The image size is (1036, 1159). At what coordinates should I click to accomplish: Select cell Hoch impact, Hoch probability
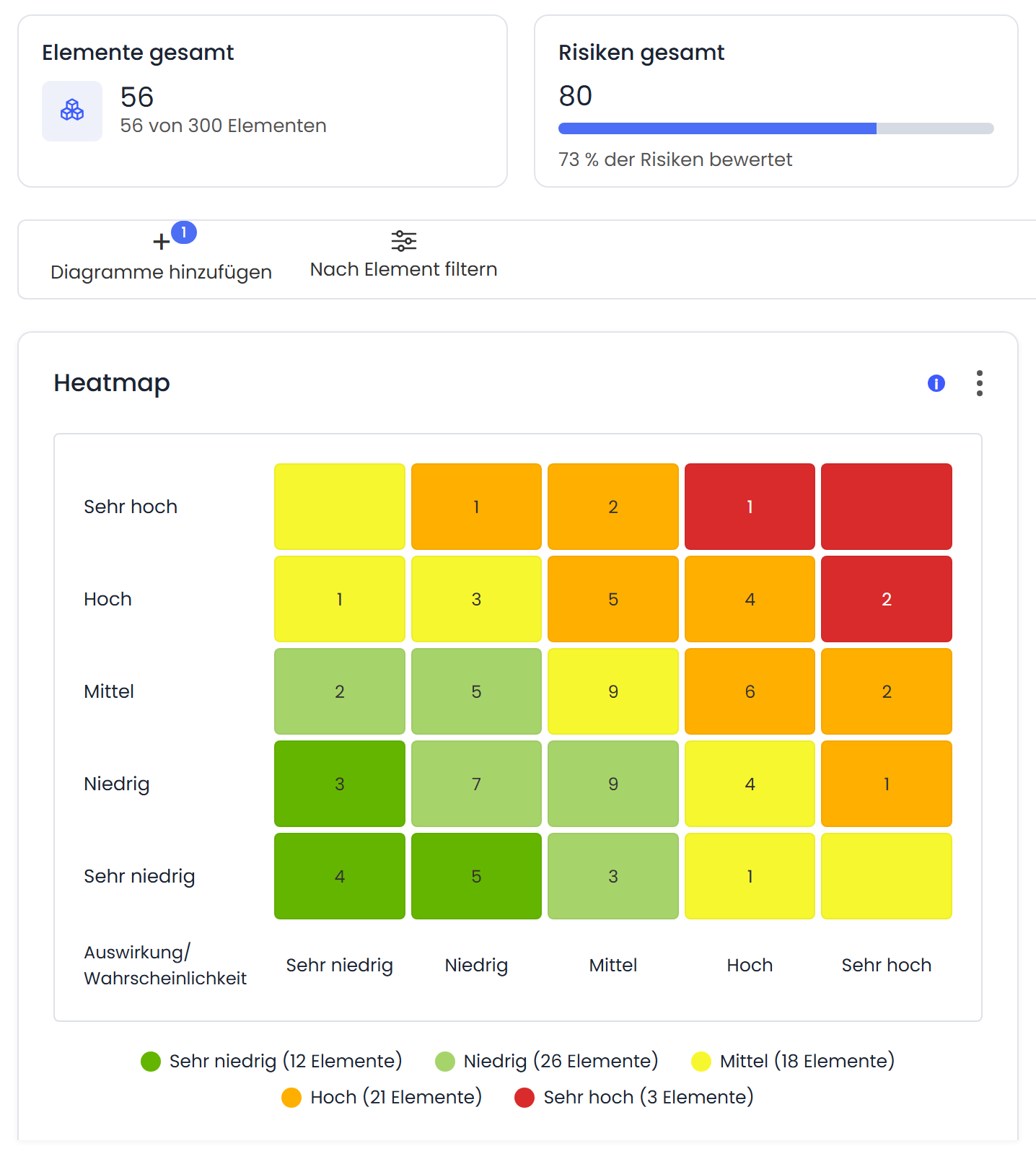tap(750, 599)
